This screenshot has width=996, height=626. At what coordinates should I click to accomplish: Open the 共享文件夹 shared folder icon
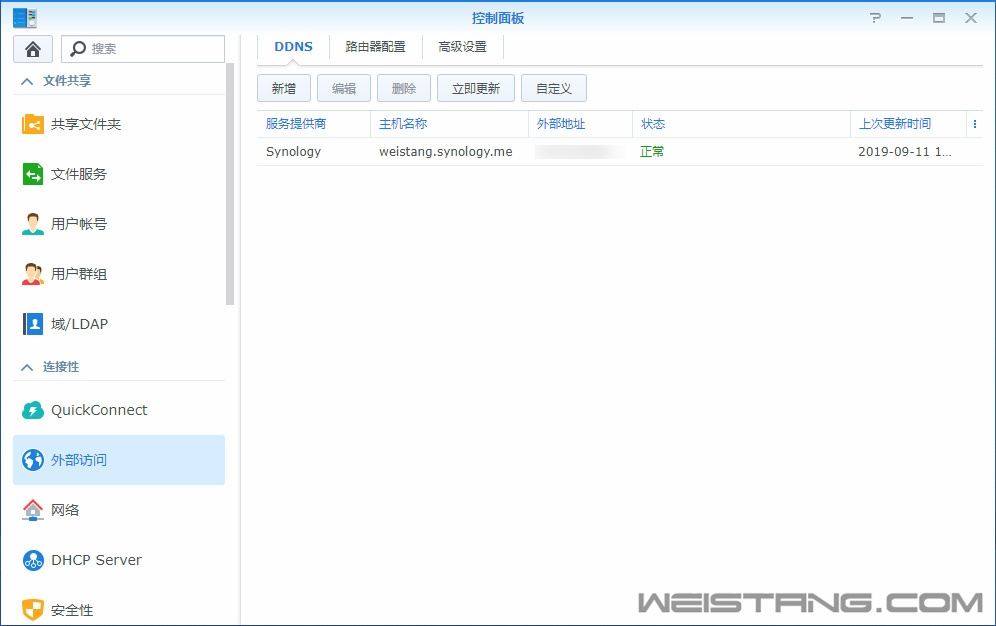click(x=33, y=124)
